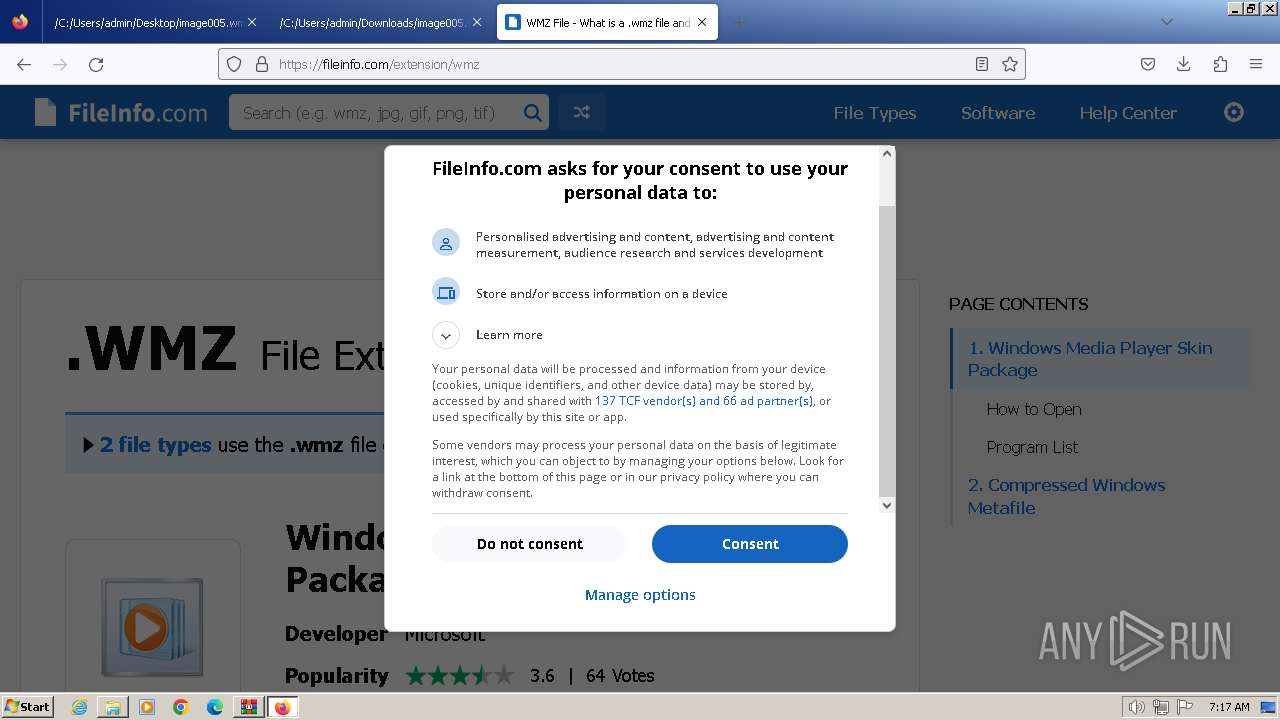Click the Do not consent button

530,544
